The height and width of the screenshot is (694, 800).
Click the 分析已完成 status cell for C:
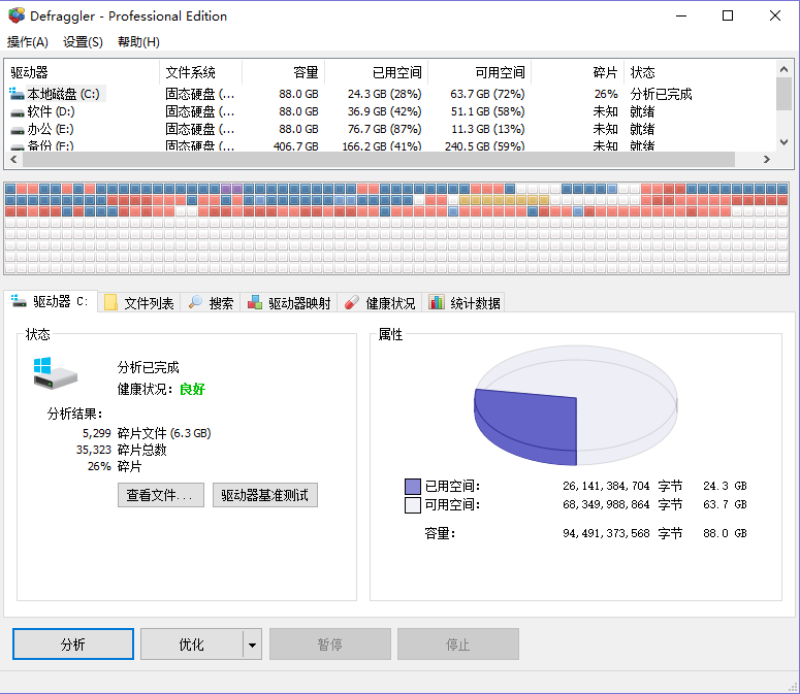click(x=661, y=94)
